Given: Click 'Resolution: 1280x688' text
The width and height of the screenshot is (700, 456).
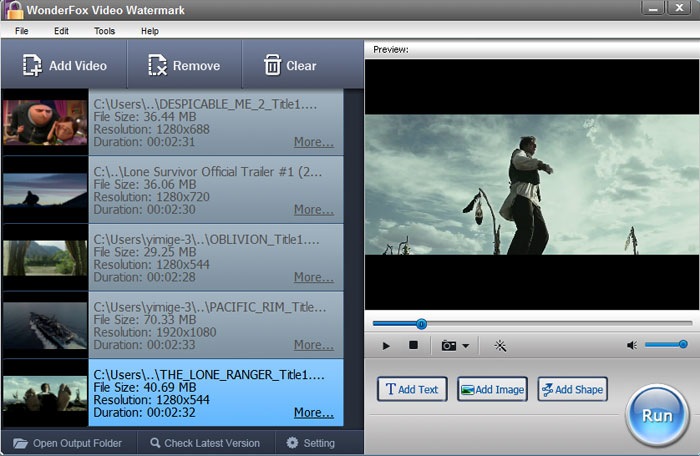Looking at the screenshot, I should pos(151,130).
